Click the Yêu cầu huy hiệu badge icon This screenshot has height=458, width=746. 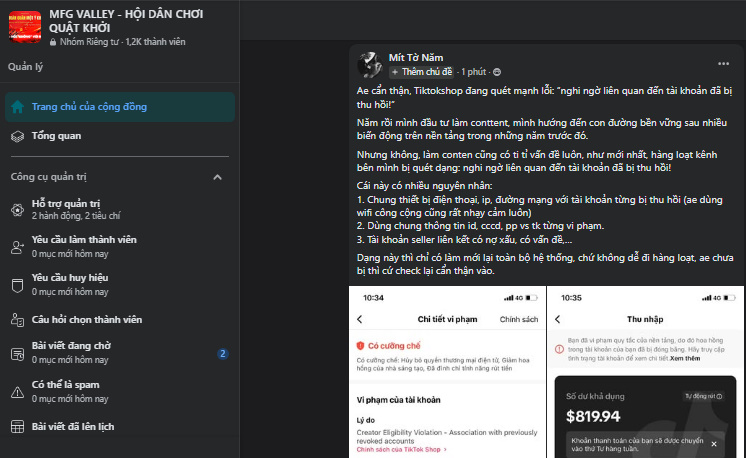[x=17, y=283]
